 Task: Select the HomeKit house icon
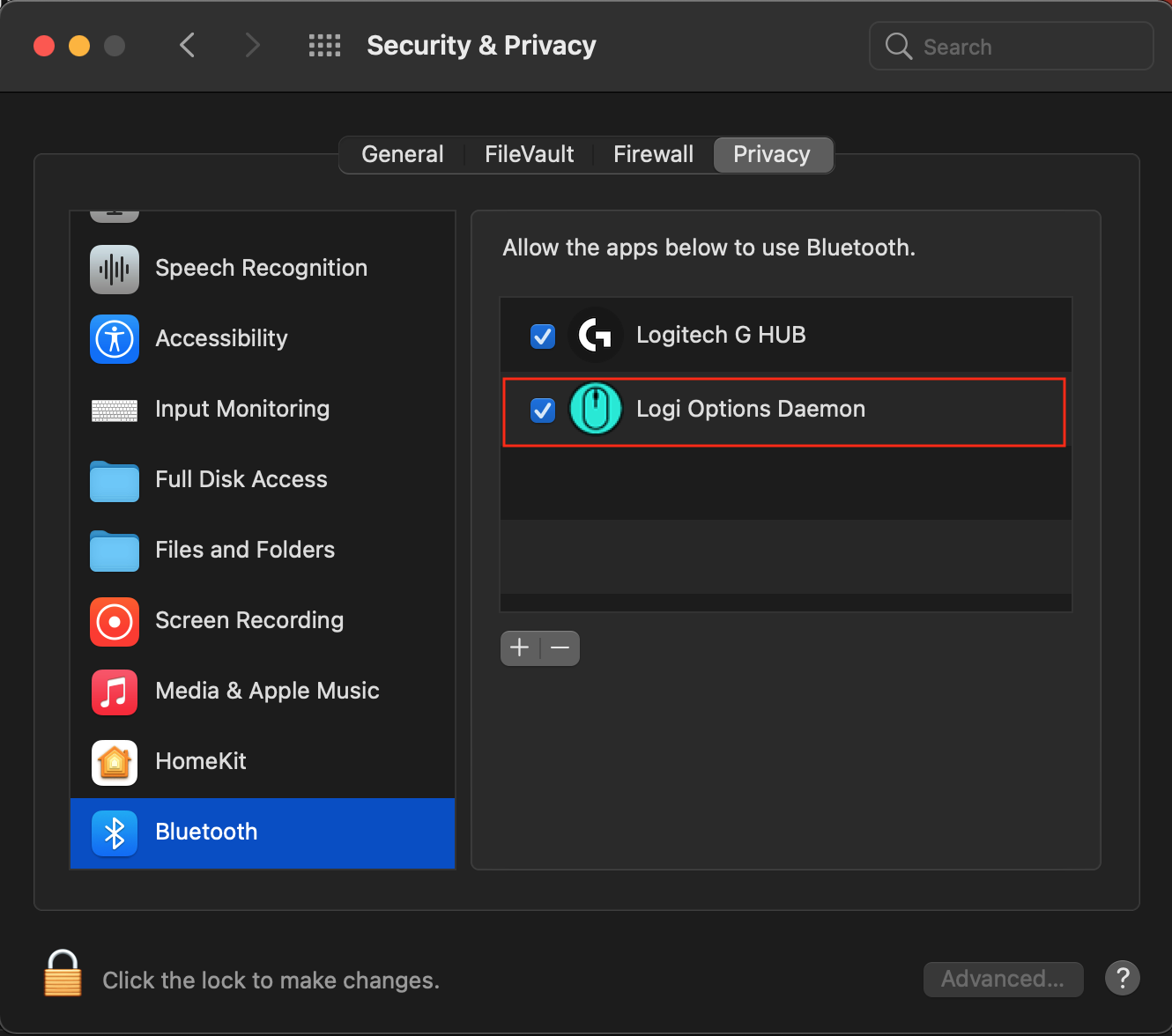tap(115, 762)
